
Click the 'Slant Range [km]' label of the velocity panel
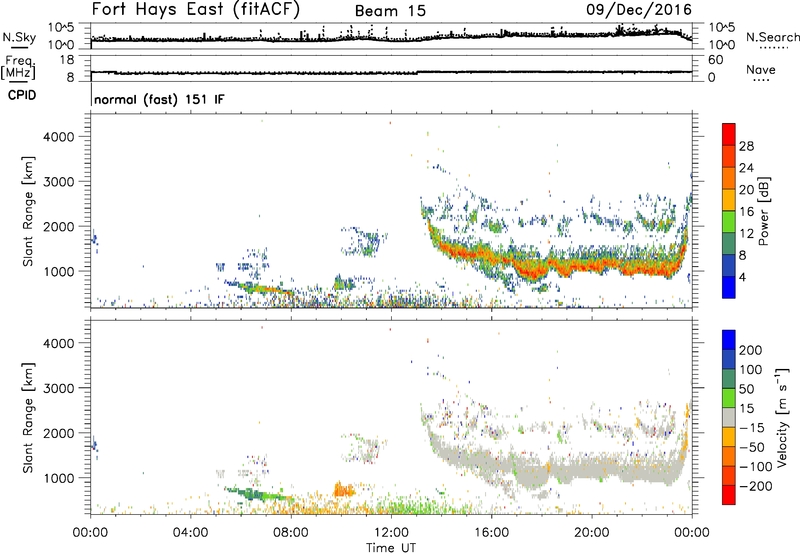pyautogui.click(x=28, y=417)
